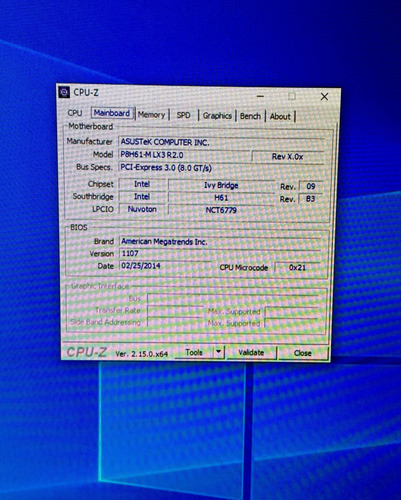Screen dimensions: 401x500
Task: Click the Southbridge vendor Intel field
Action: (x=142, y=197)
